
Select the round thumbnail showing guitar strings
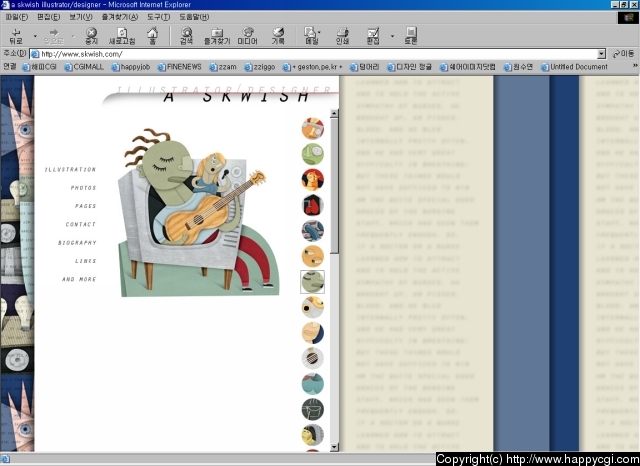pyautogui.click(x=313, y=358)
